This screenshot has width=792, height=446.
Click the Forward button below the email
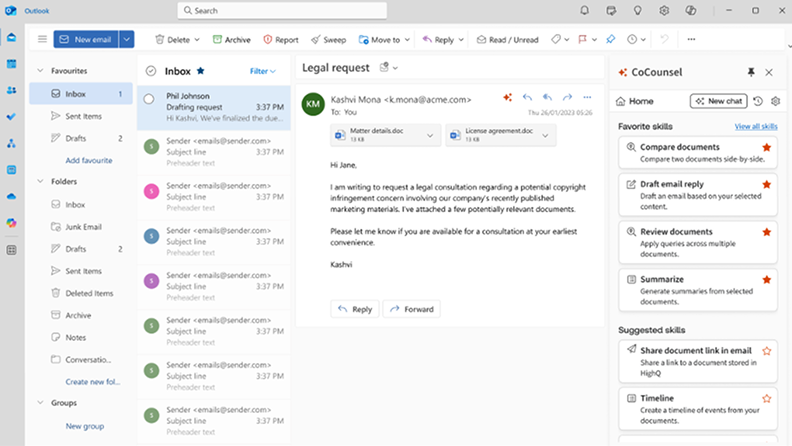click(x=411, y=309)
